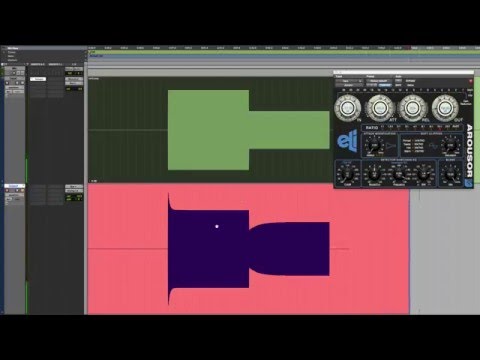480x360 pixels.
Task: Click the OUT output knob on Arousor
Action: click(x=445, y=108)
